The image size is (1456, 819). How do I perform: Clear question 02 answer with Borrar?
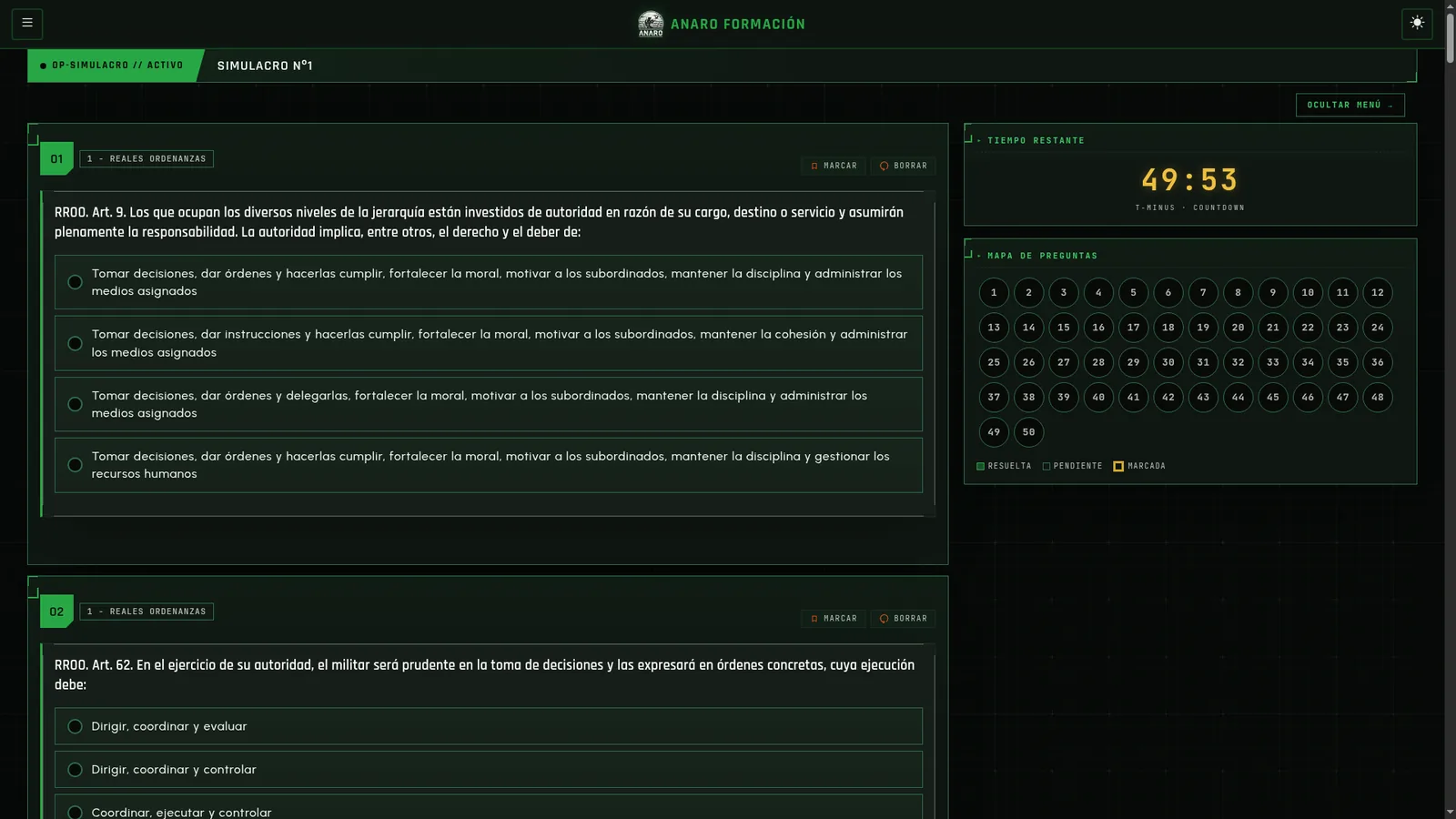coord(904,619)
